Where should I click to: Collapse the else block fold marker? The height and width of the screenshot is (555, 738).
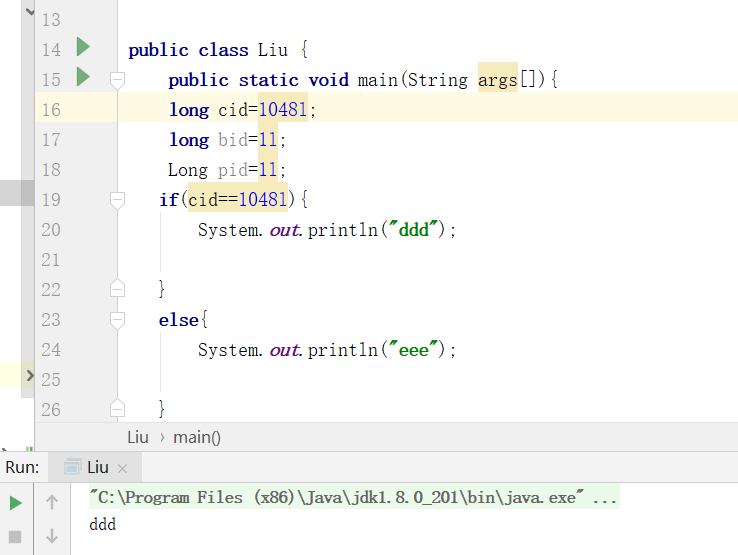(x=117, y=320)
